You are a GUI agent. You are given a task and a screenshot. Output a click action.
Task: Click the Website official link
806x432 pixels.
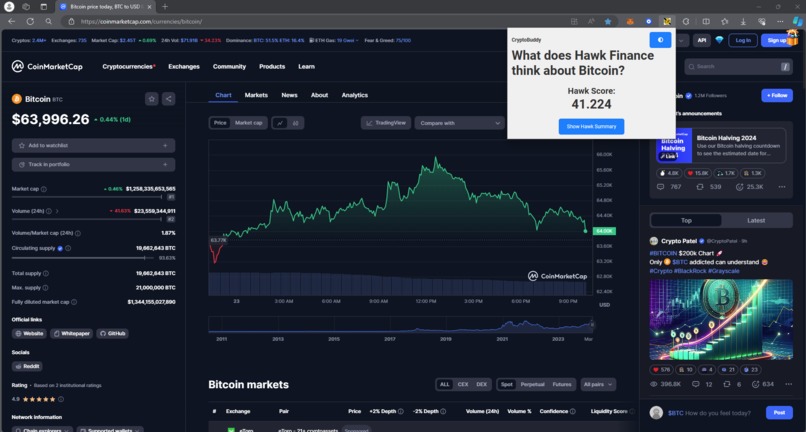point(29,333)
